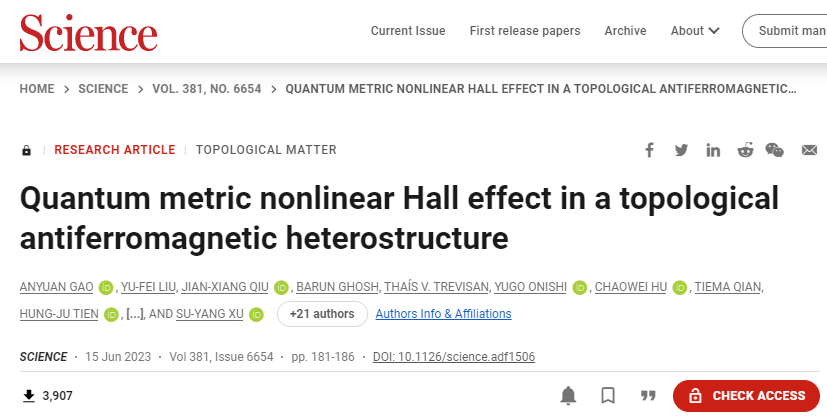Open Authors Info & Affiliations link
Screen dimensions: 827x420
tap(444, 314)
